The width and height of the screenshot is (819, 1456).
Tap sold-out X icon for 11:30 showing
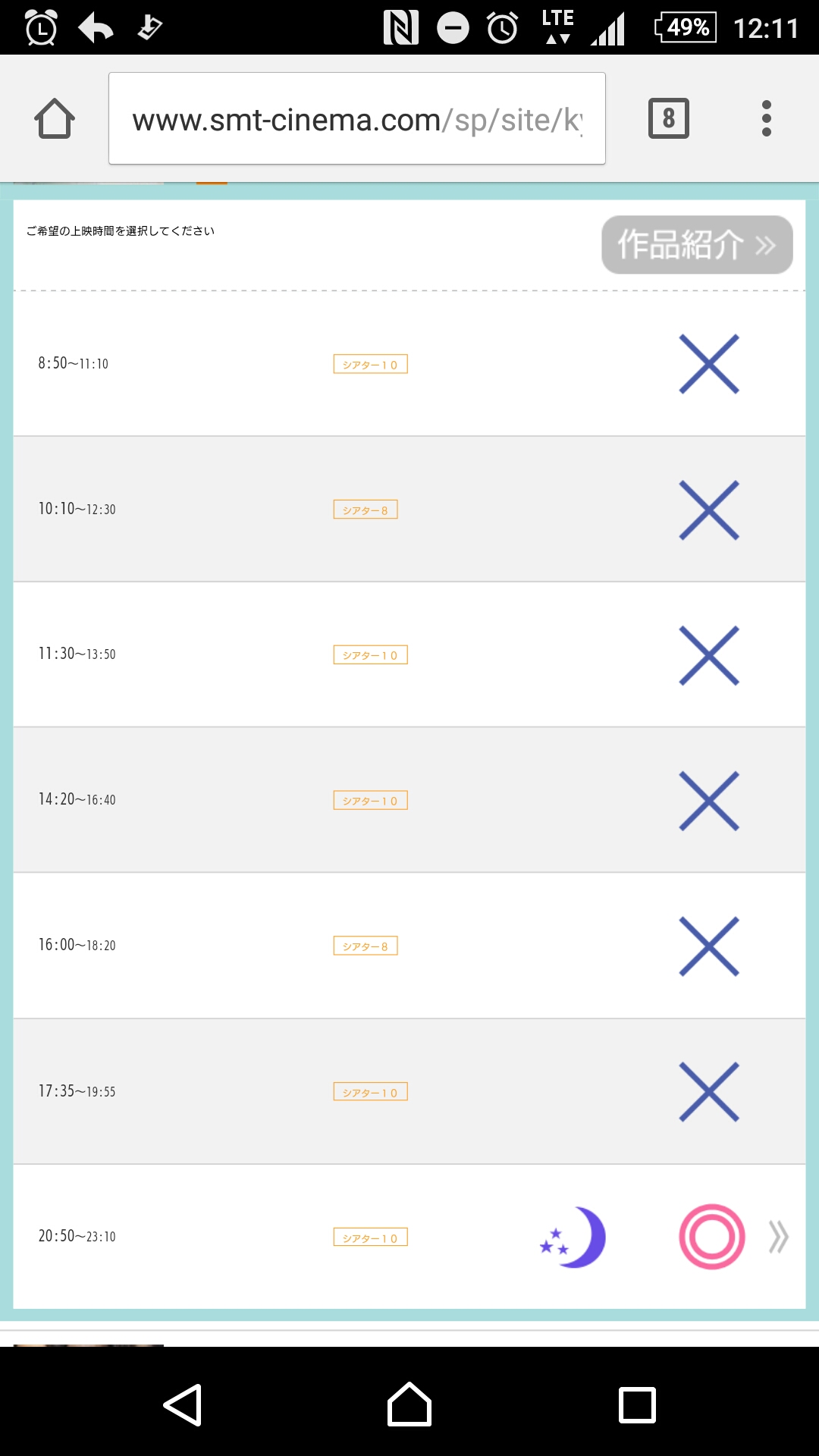point(708,655)
